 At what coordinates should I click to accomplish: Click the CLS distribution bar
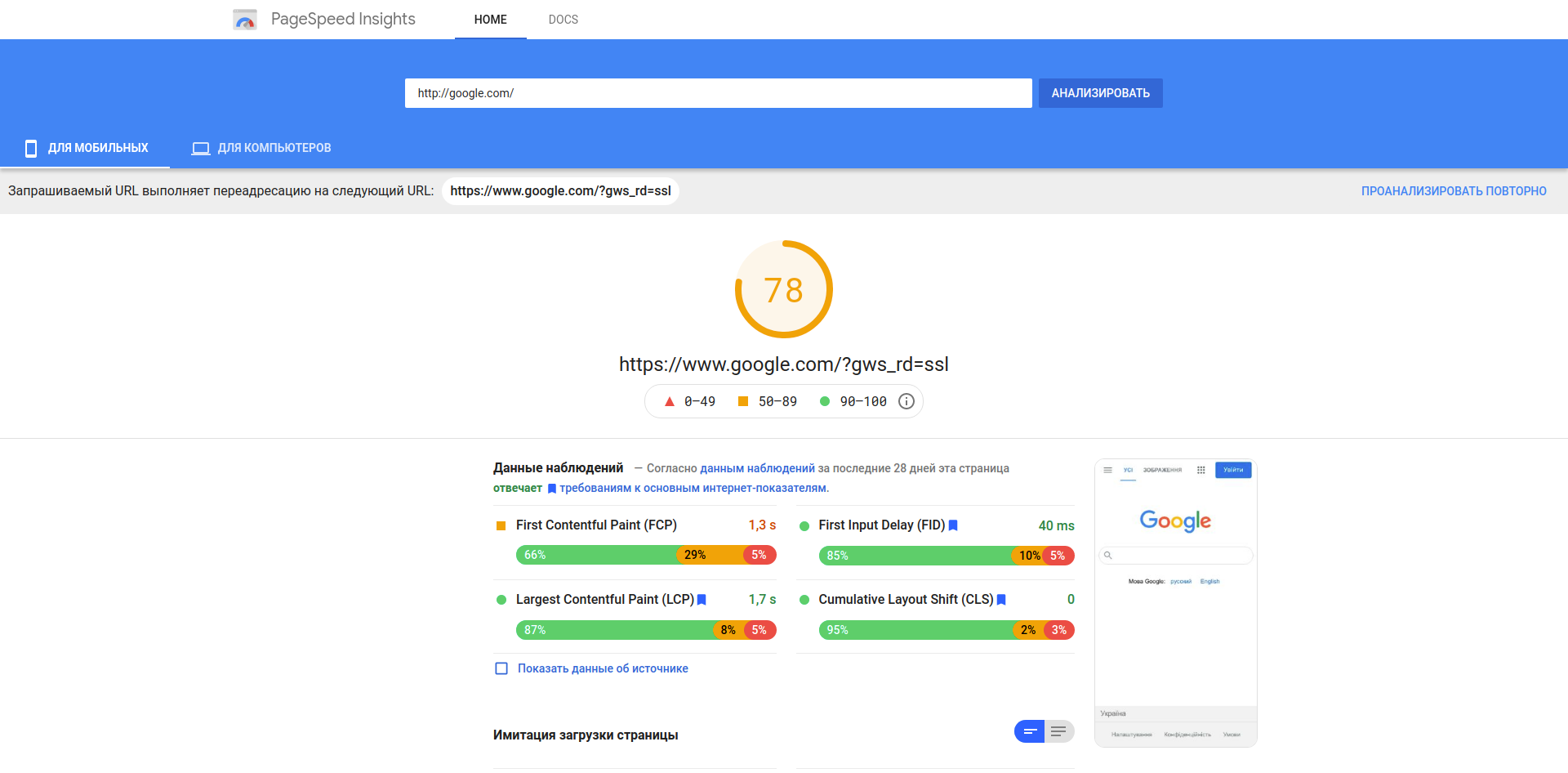pyautogui.click(x=947, y=630)
